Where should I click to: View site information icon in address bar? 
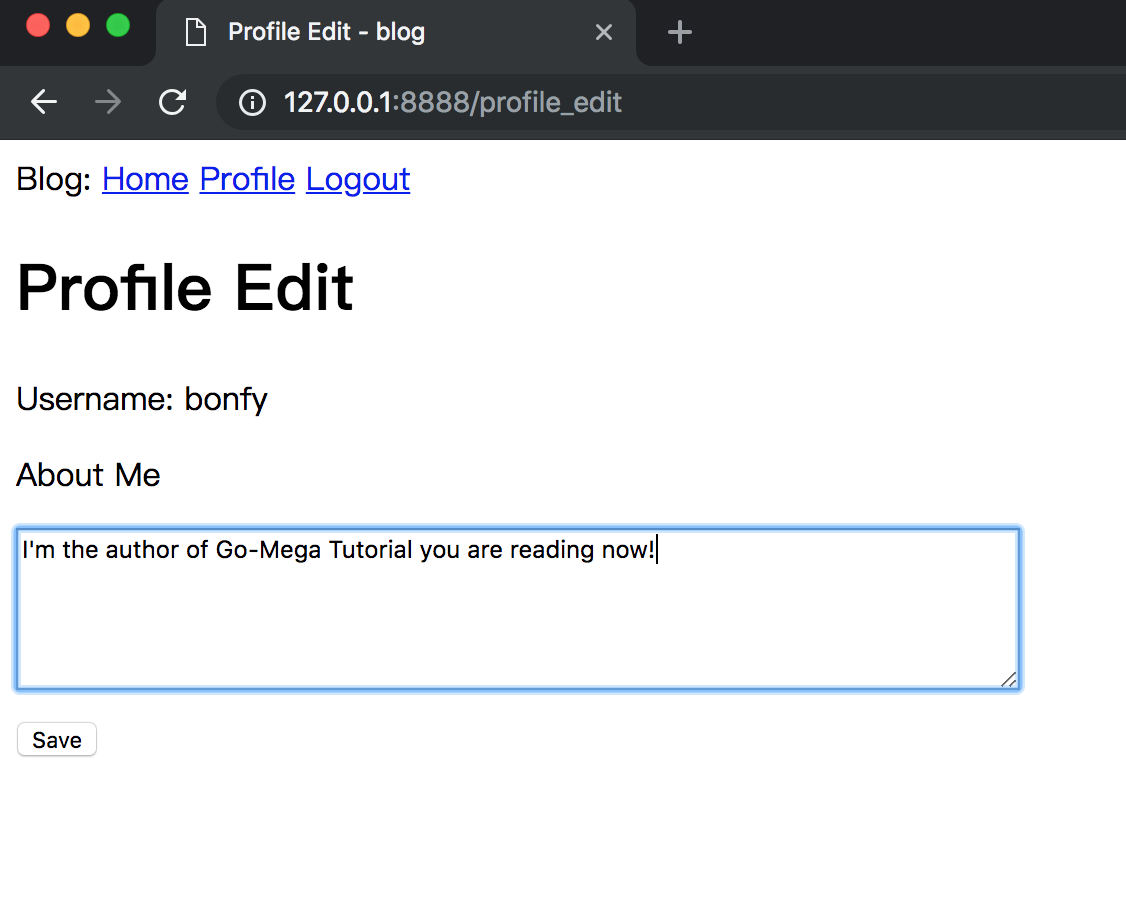(252, 102)
